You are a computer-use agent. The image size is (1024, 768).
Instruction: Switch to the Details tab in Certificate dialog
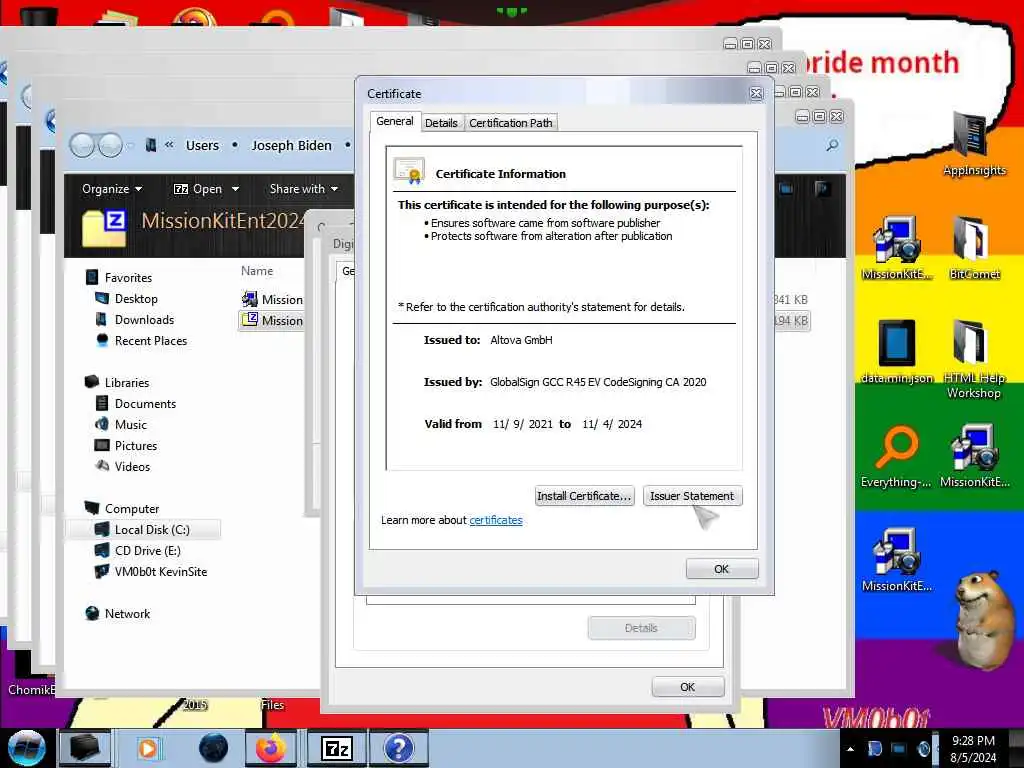pyautogui.click(x=441, y=123)
